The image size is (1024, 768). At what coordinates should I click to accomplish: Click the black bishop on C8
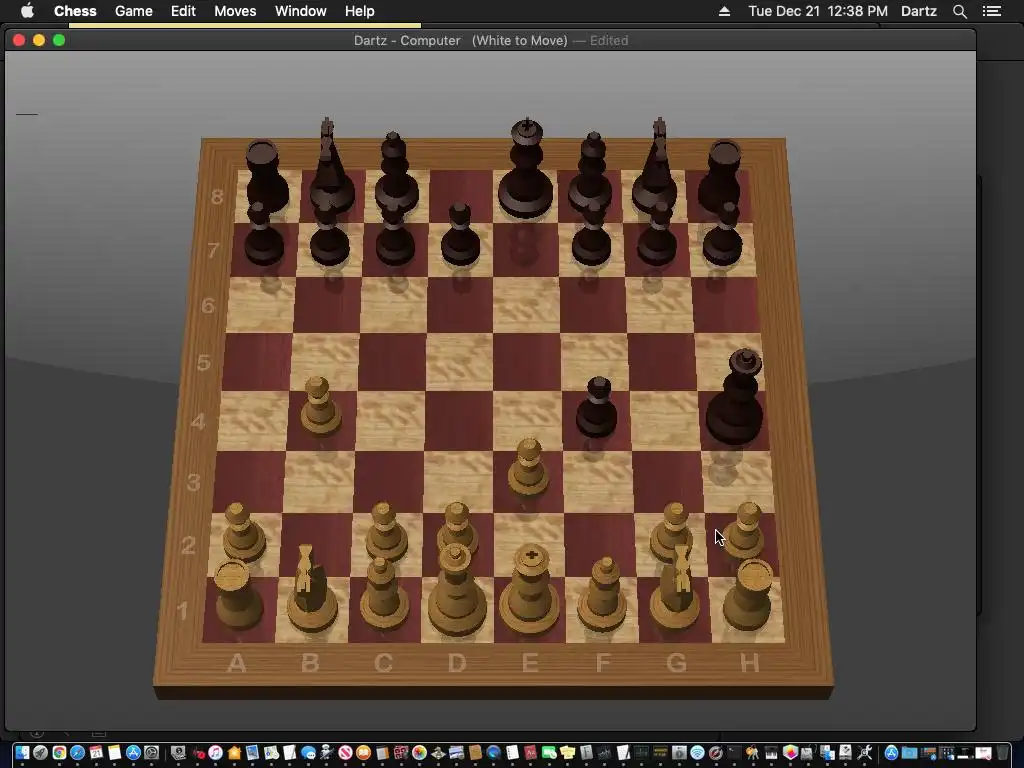[x=395, y=171]
